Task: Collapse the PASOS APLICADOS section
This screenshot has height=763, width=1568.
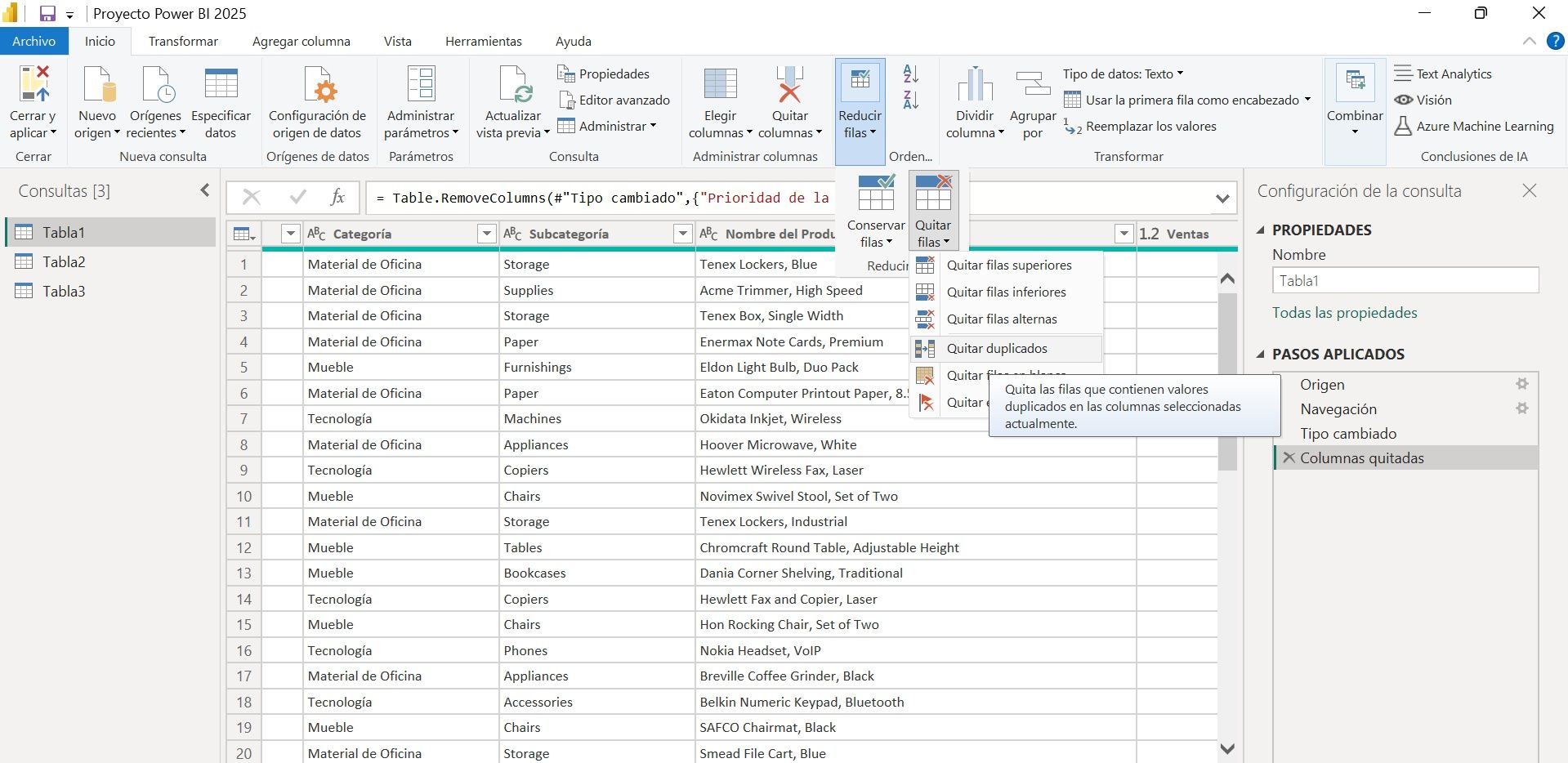Action: [1261, 354]
